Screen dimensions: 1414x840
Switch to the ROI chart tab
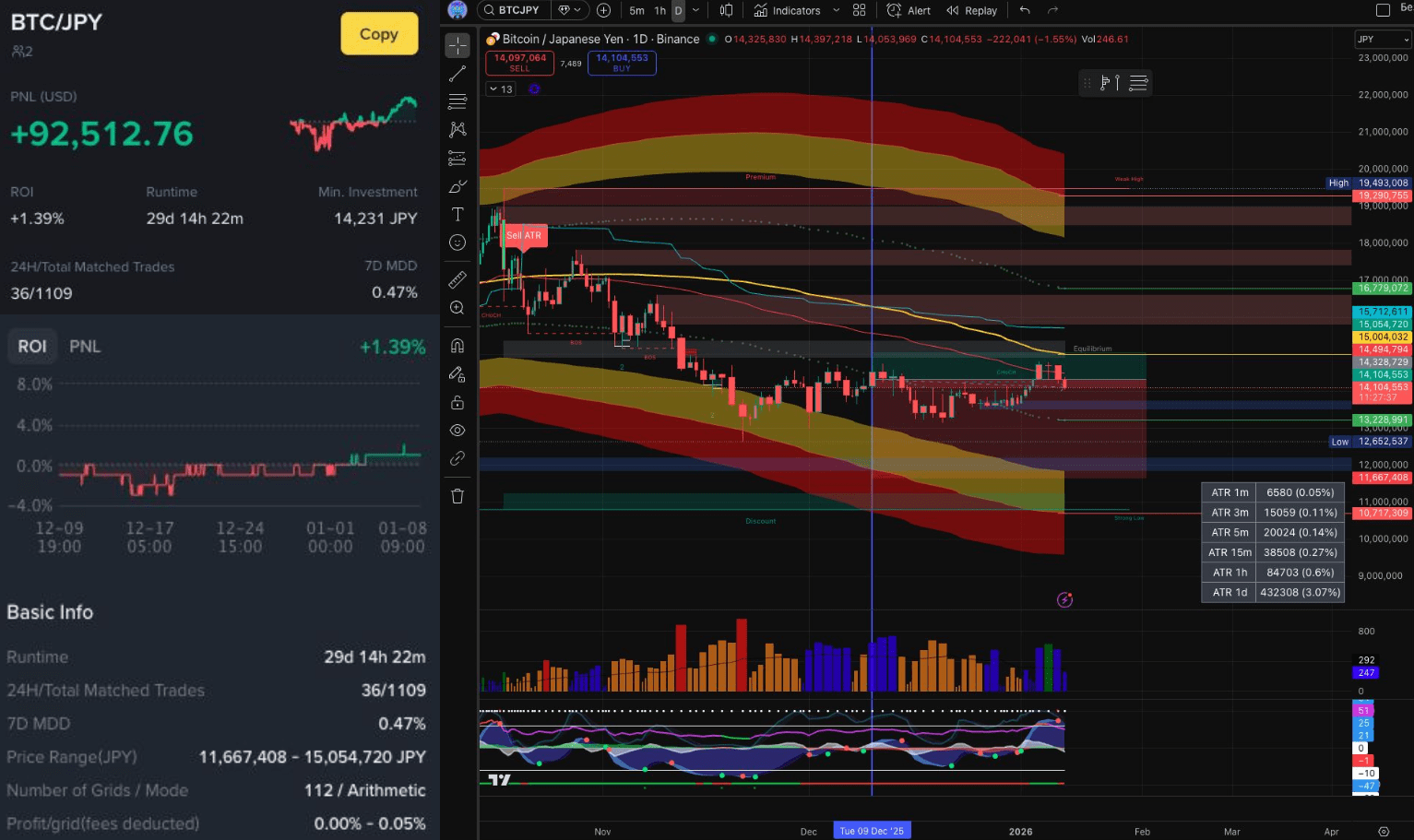(32, 346)
